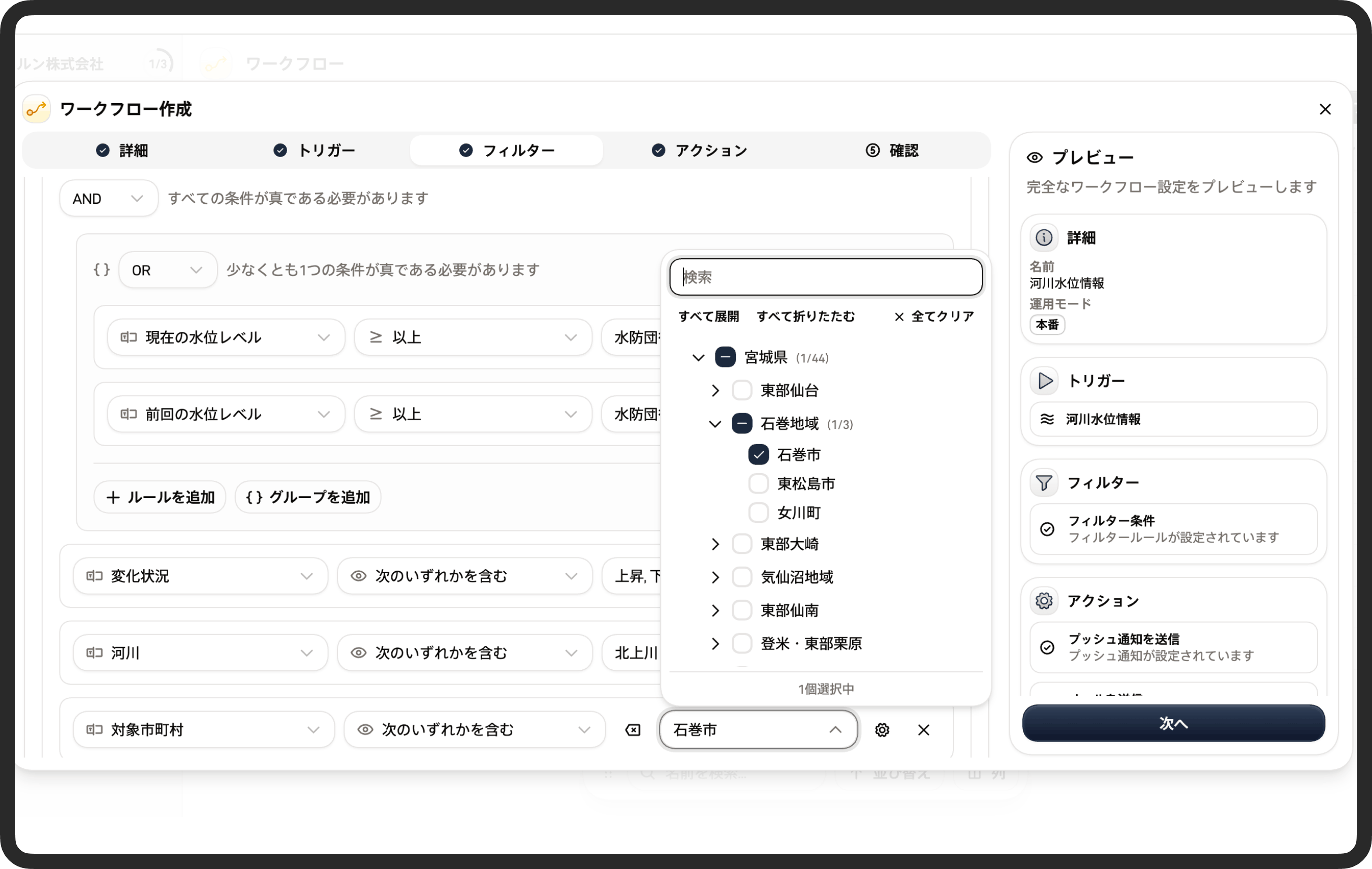Click ルールを追加 button
The image size is (1372, 869).
point(160,497)
